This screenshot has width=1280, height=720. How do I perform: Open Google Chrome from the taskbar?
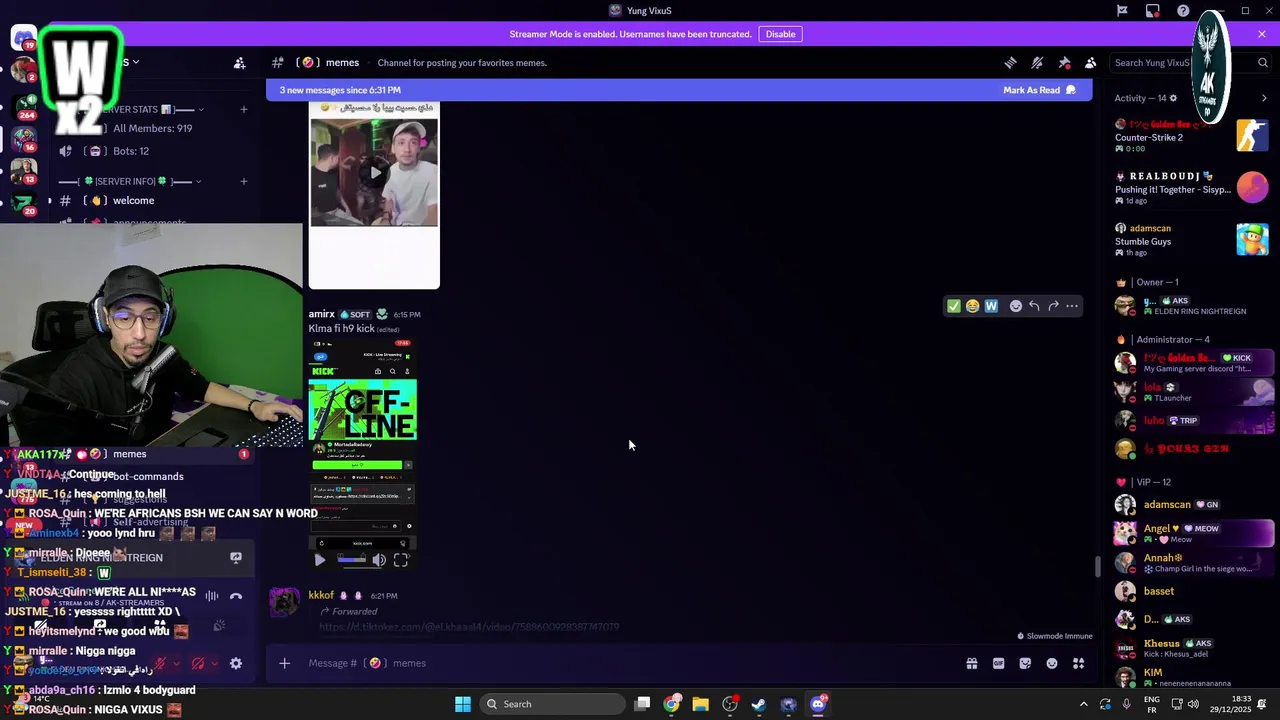click(x=671, y=704)
